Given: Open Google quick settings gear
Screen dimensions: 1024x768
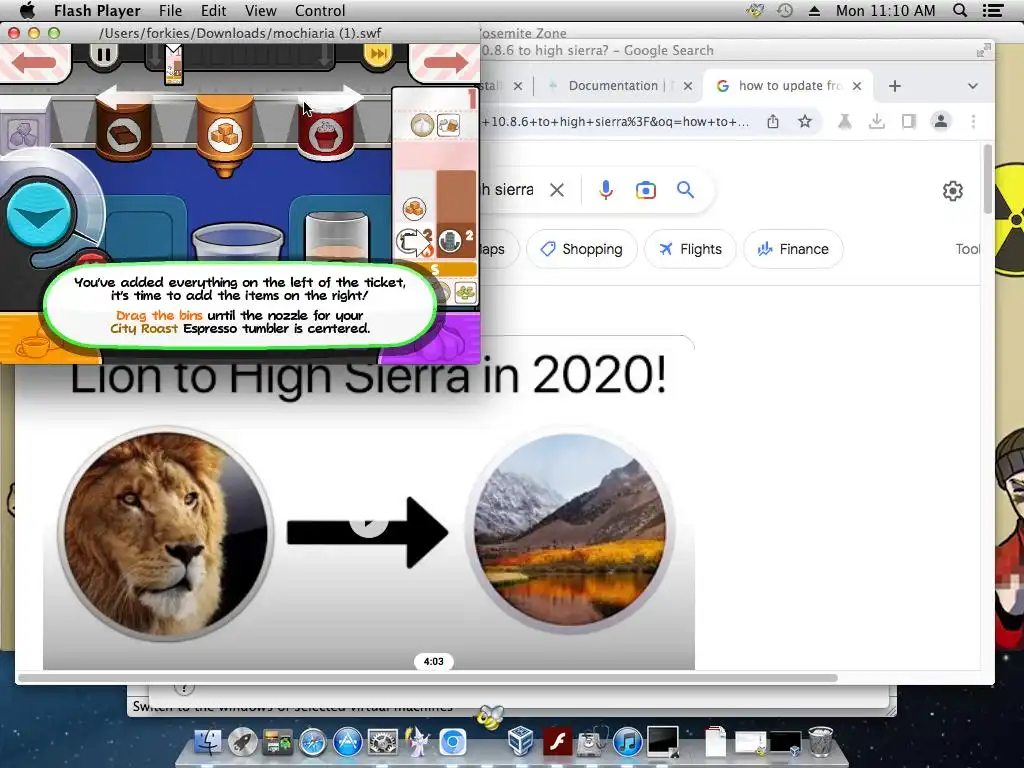Looking at the screenshot, I should click(x=953, y=191).
